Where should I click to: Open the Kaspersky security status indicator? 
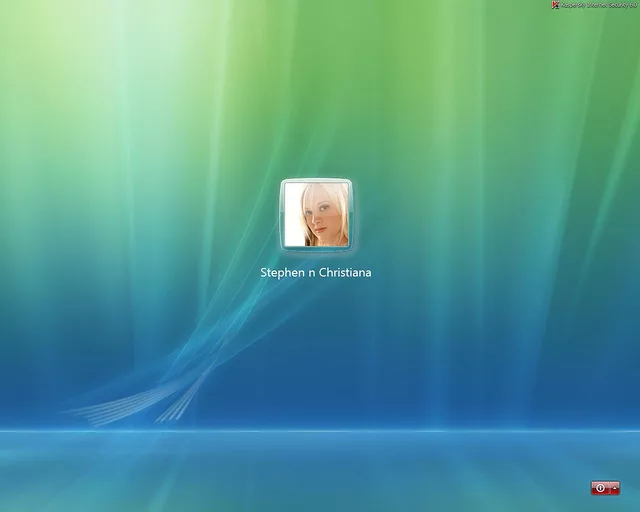click(555, 5)
